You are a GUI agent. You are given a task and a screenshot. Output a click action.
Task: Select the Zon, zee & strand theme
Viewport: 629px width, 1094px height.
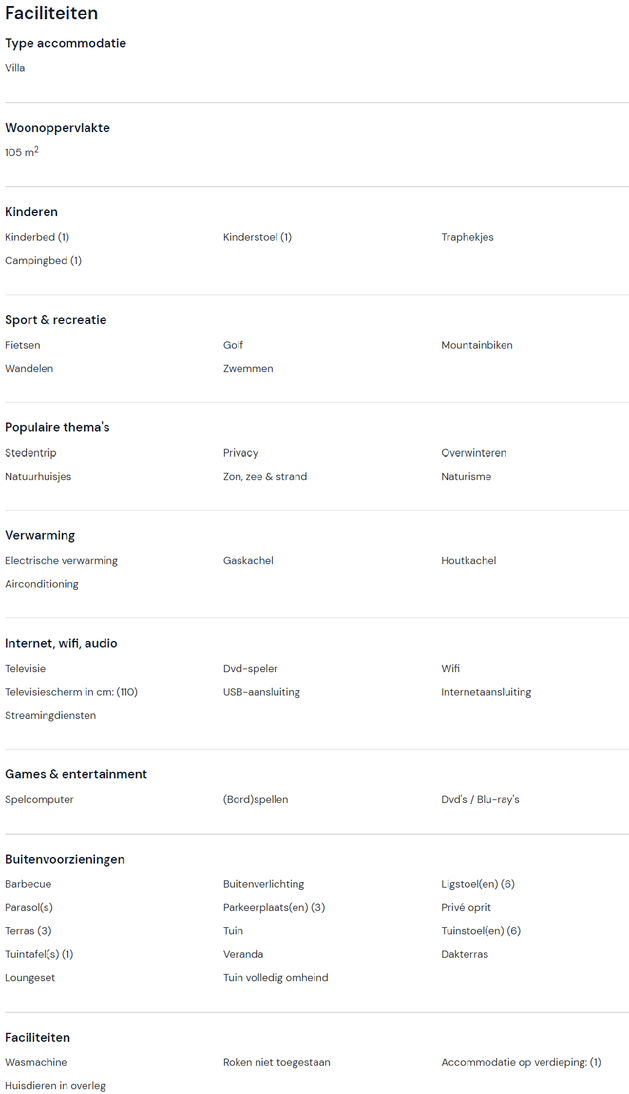265,476
